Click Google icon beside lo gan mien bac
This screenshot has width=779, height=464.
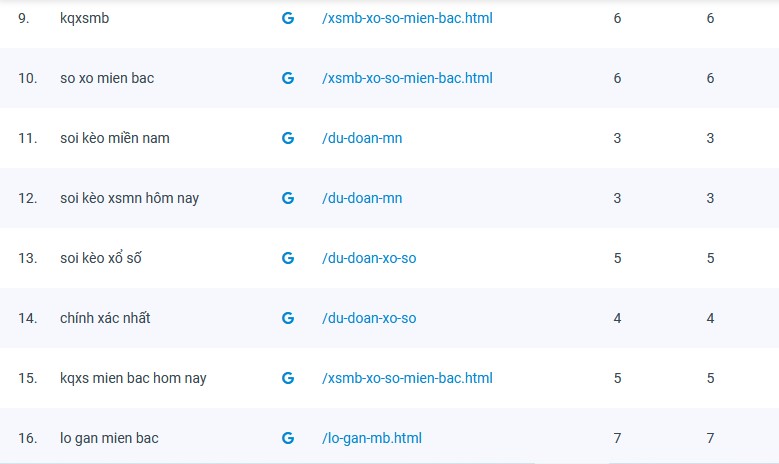pos(288,438)
